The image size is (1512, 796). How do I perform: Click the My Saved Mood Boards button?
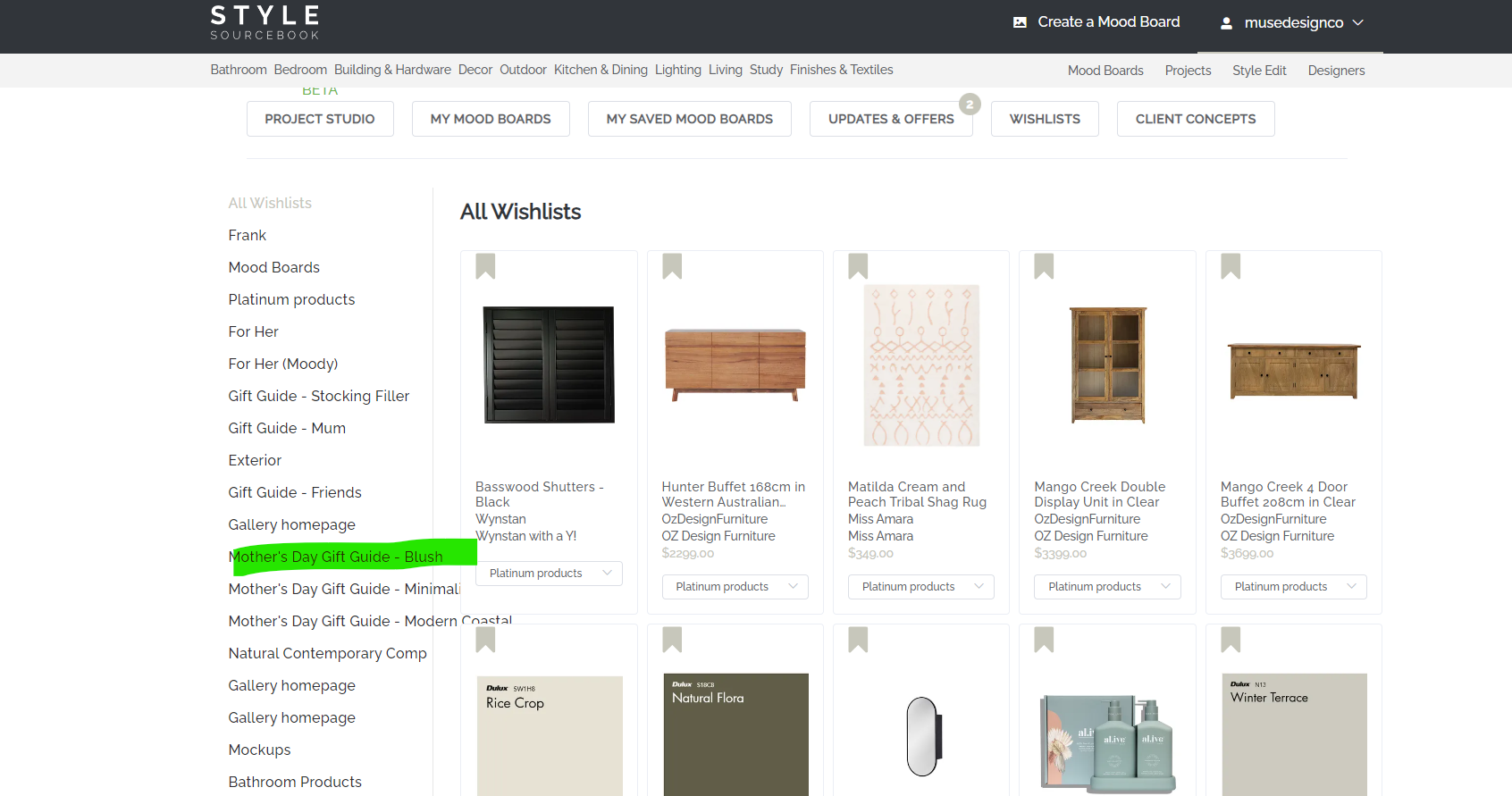tap(690, 119)
